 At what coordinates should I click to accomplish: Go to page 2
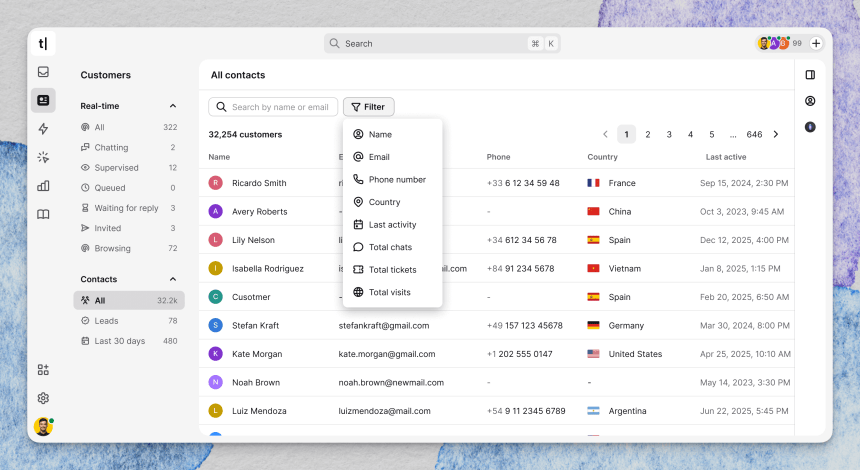[648, 134]
